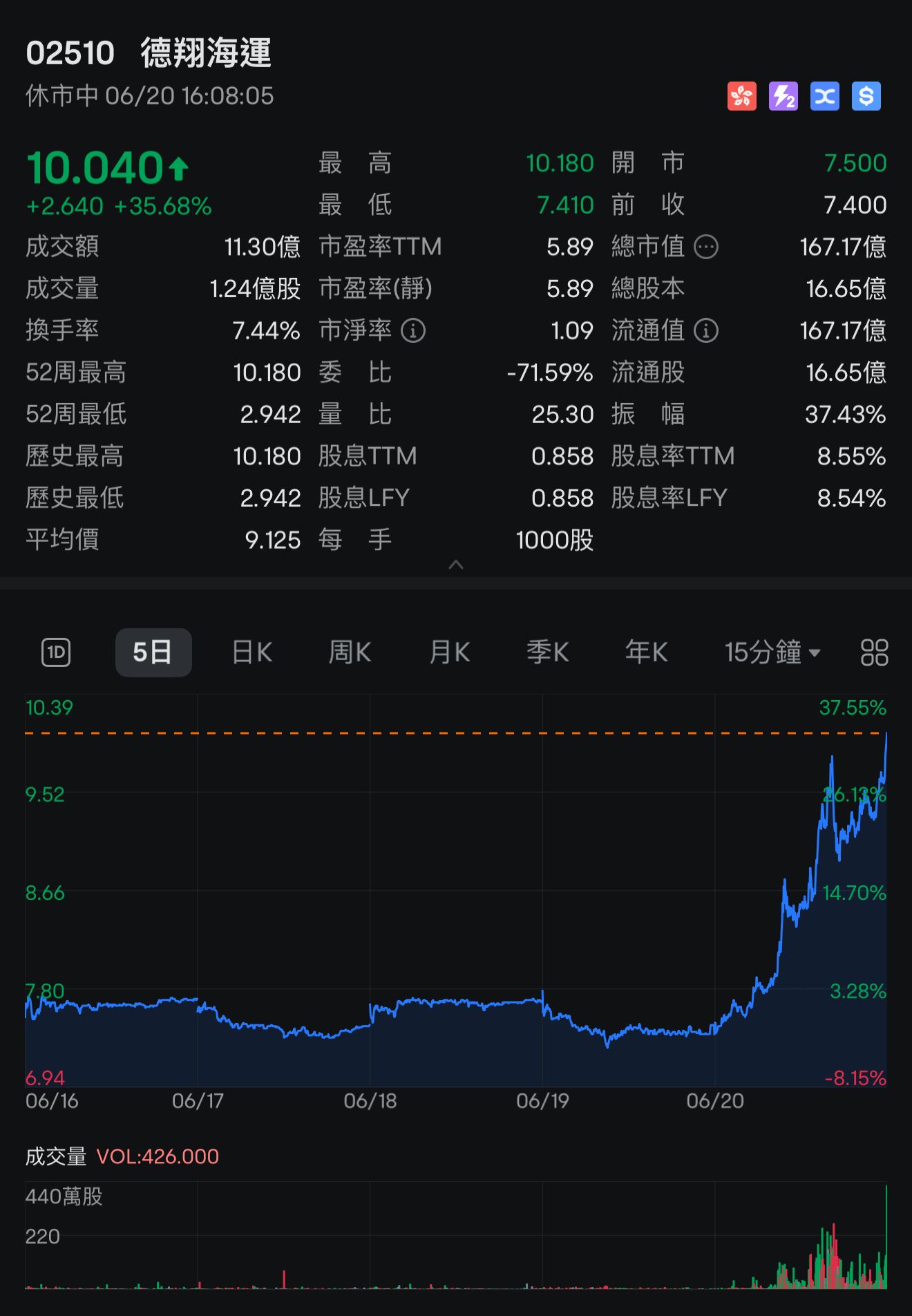Show info for 市淨率
Viewport: 912px width, 1316px height.
[x=413, y=330]
